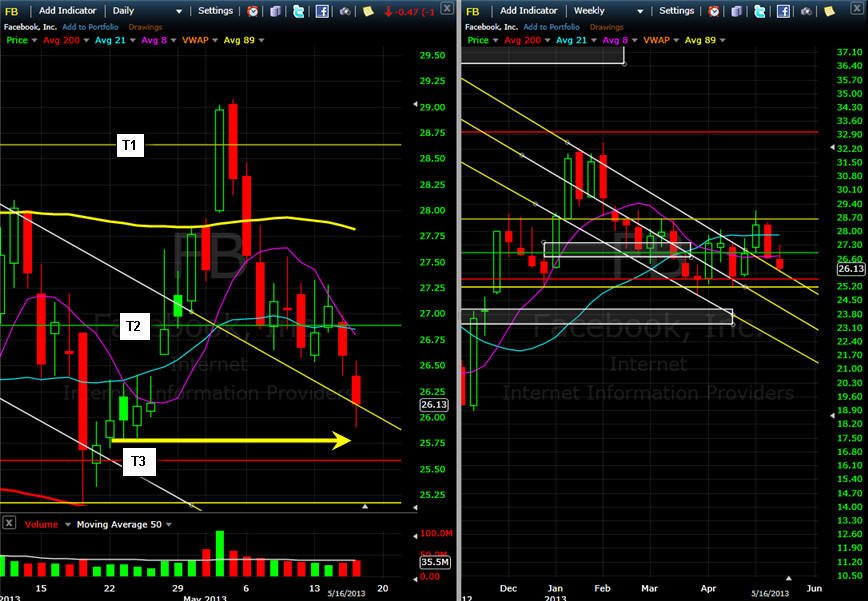Click the camera snapshot icon in Daily chart

pyautogui.click(x=344, y=11)
